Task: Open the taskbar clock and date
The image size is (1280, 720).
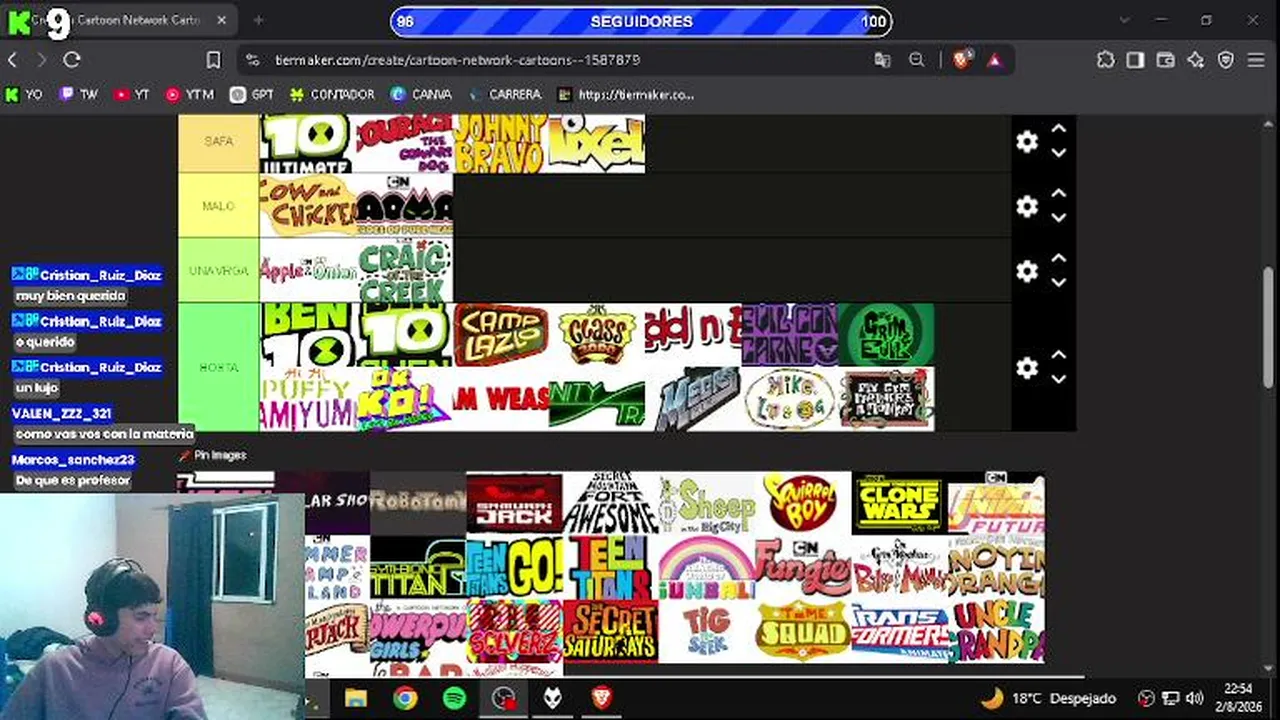Action: [x=1238, y=697]
